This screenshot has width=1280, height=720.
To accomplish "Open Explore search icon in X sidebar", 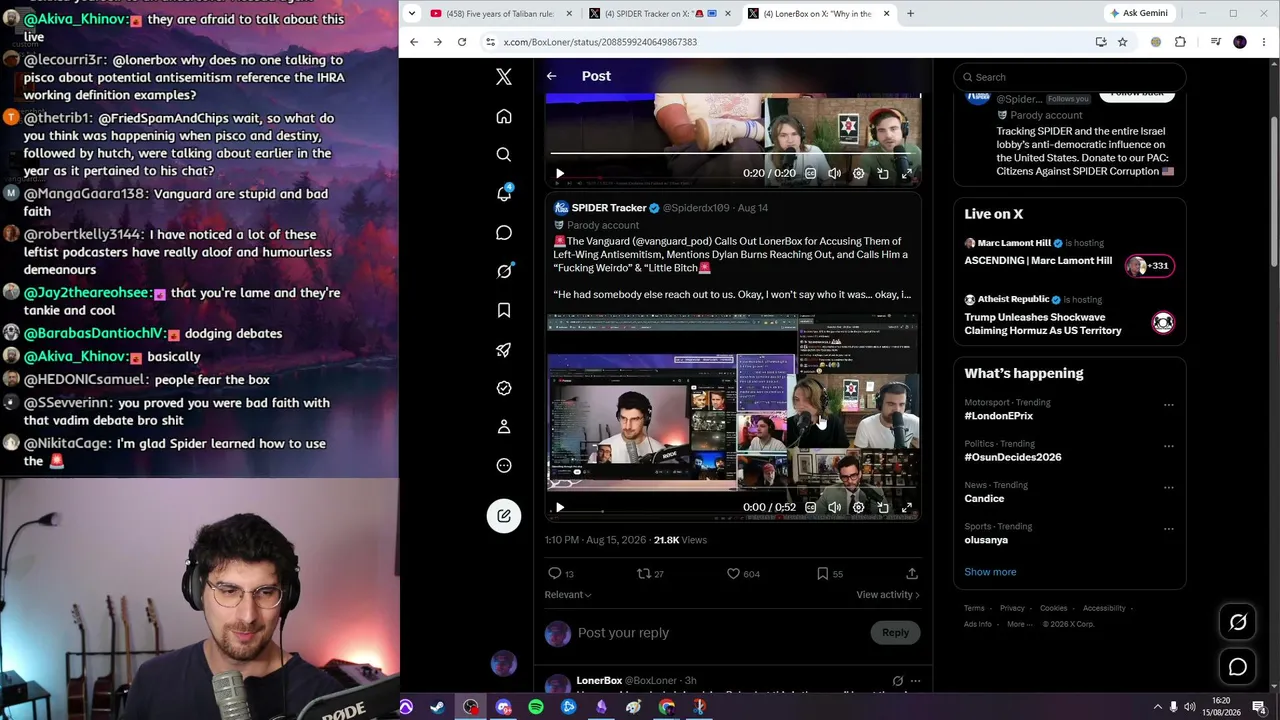I will click(x=504, y=155).
